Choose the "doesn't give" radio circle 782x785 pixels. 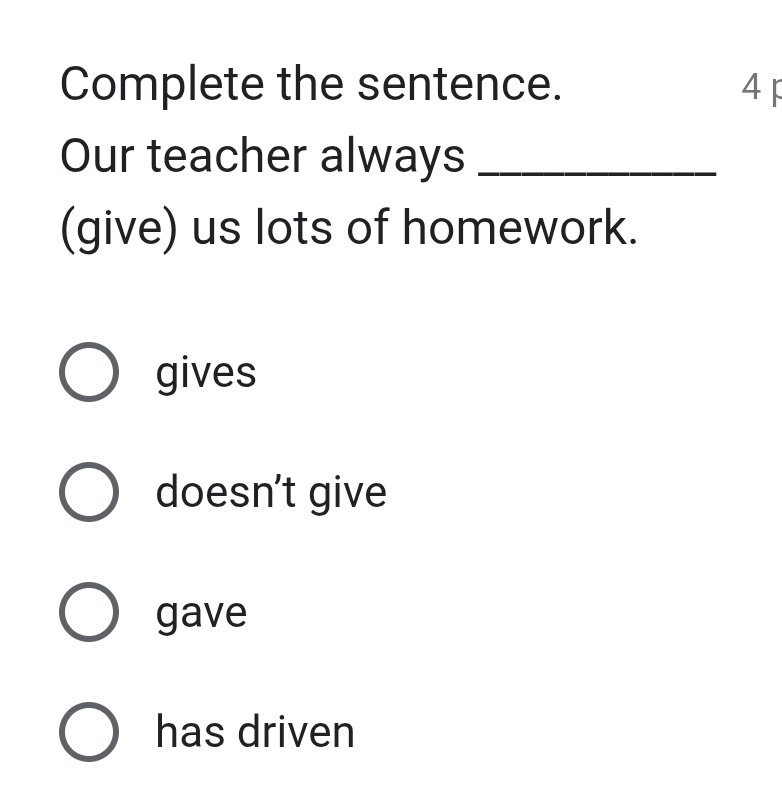(x=89, y=492)
